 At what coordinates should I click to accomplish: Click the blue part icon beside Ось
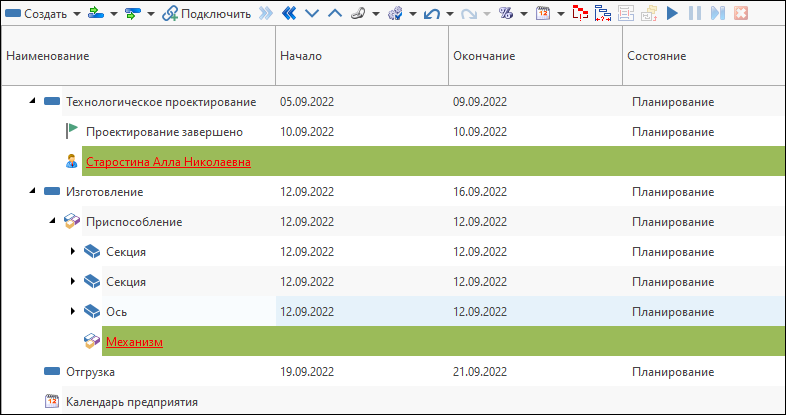(92, 311)
